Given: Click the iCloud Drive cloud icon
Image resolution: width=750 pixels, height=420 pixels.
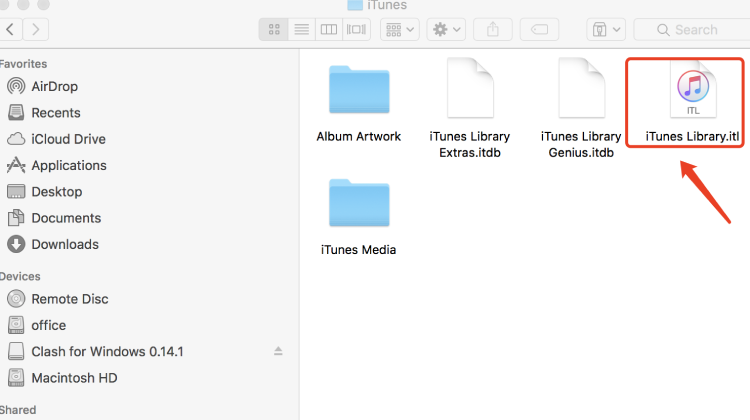Looking at the screenshot, I should pos(16,139).
